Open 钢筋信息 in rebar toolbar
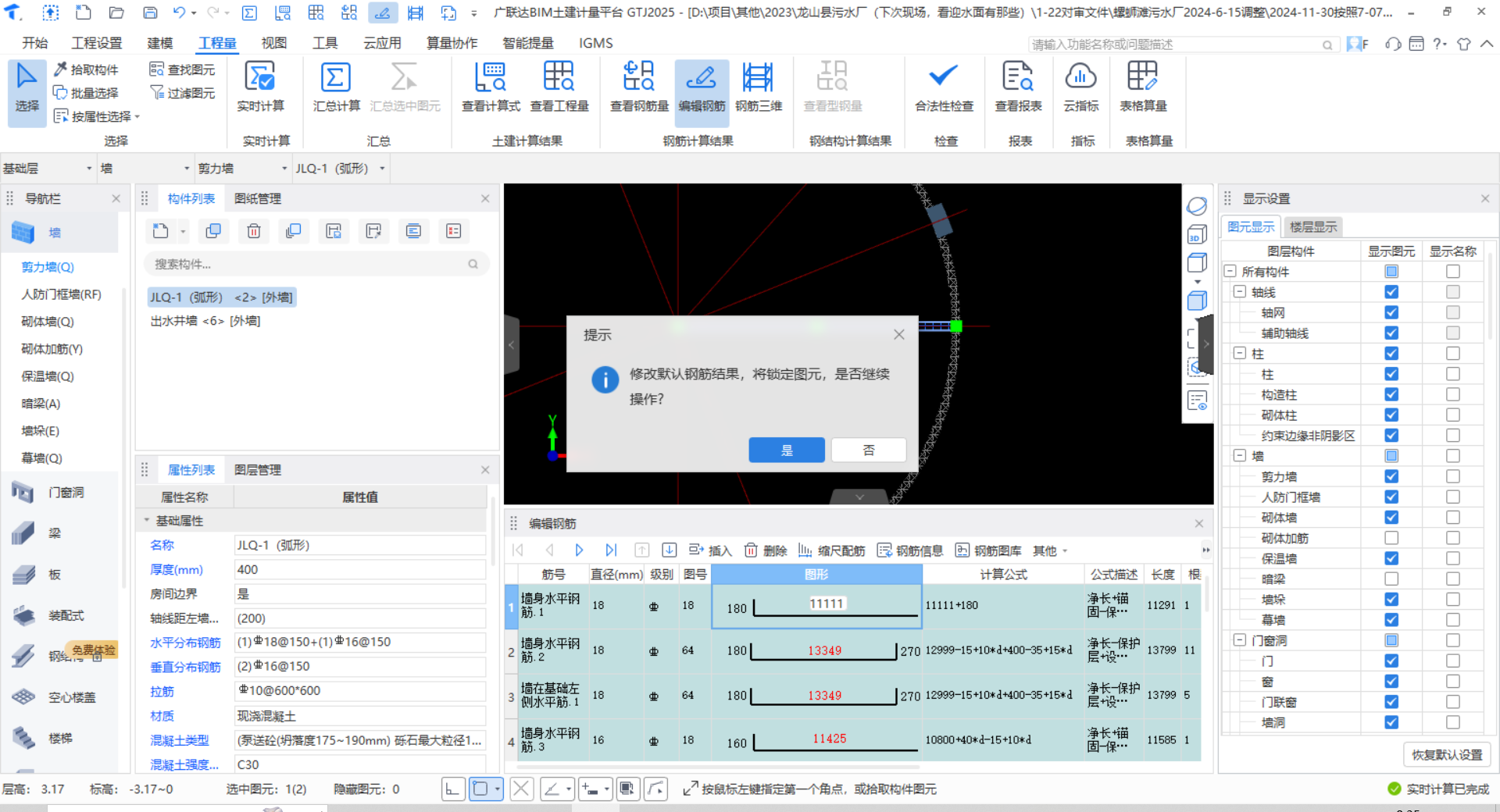Viewport: 1500px width, 812px height. tap(910, 550)
